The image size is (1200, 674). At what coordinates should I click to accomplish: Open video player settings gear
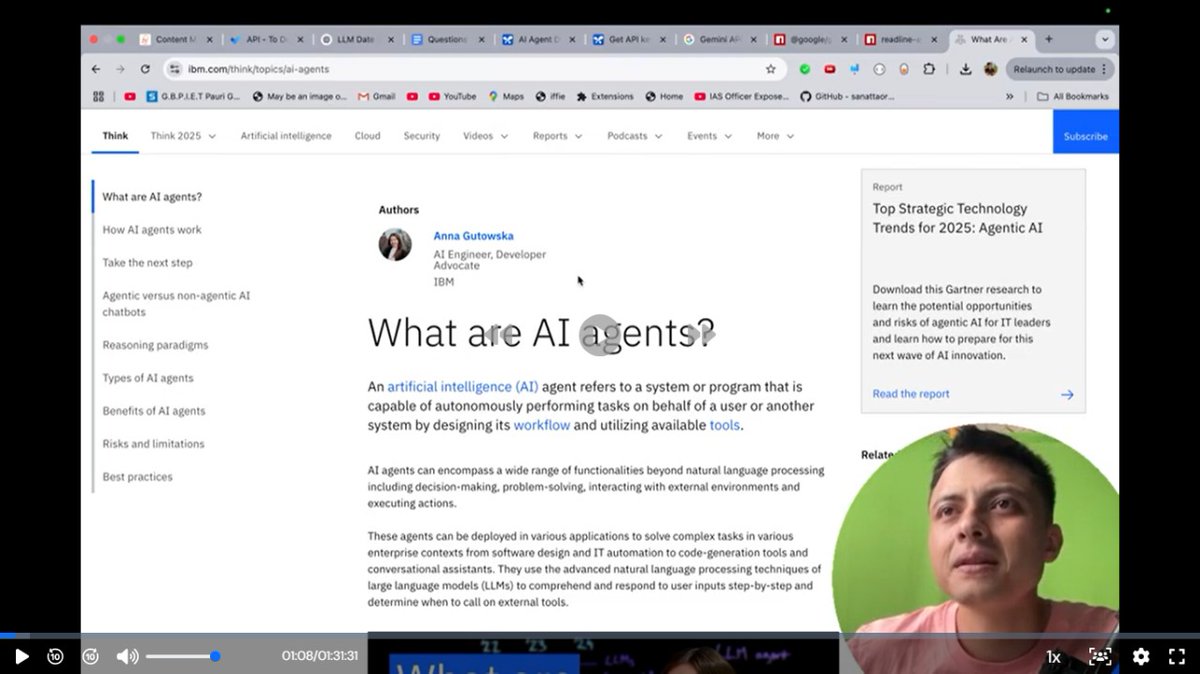coord(1141,657)
